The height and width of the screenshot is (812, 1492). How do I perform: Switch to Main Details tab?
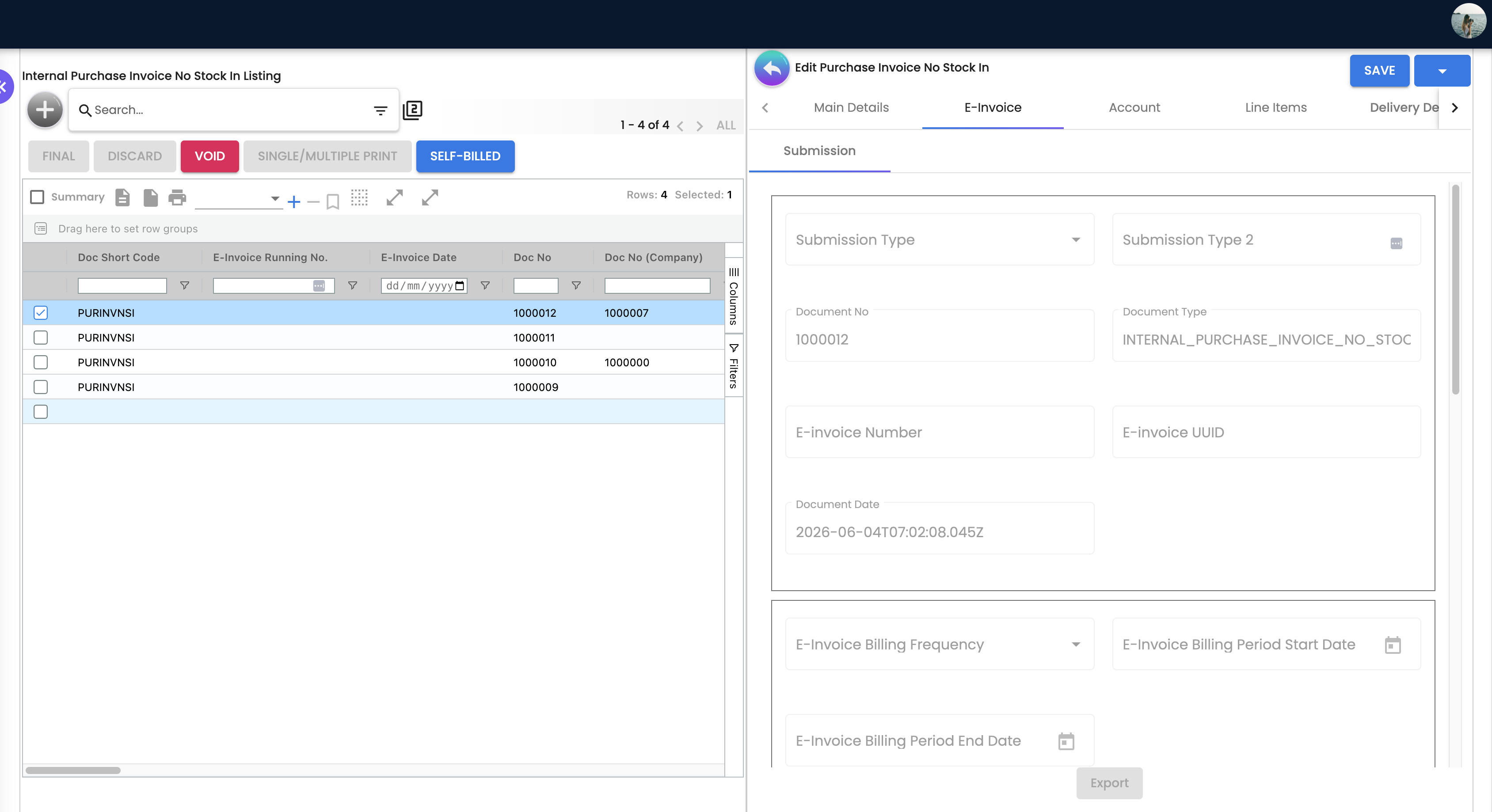[851, 108]
